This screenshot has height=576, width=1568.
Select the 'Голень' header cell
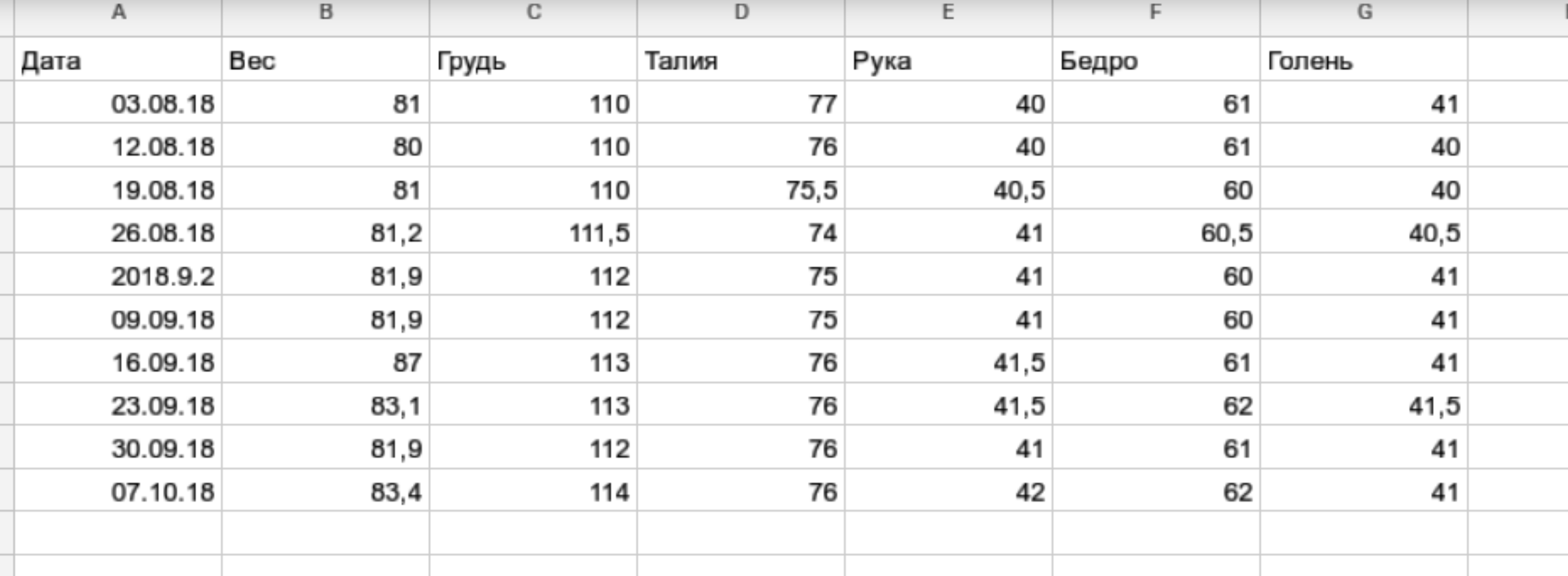coord(1364,61)
